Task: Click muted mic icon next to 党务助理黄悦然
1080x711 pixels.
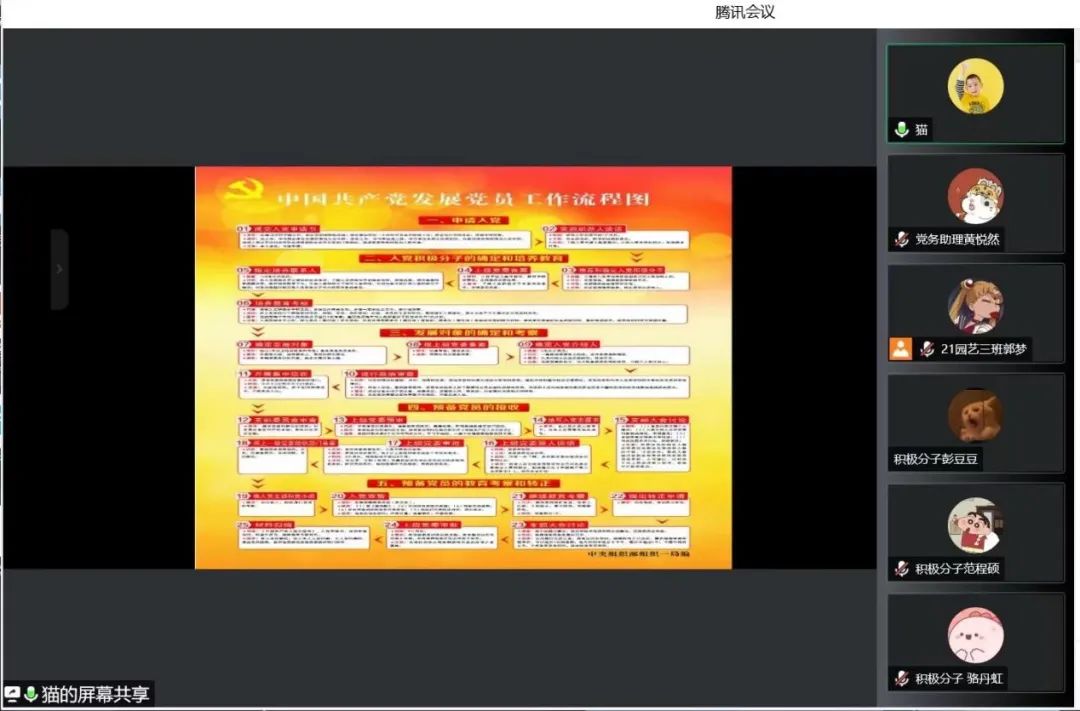Action: click(901, 239)
